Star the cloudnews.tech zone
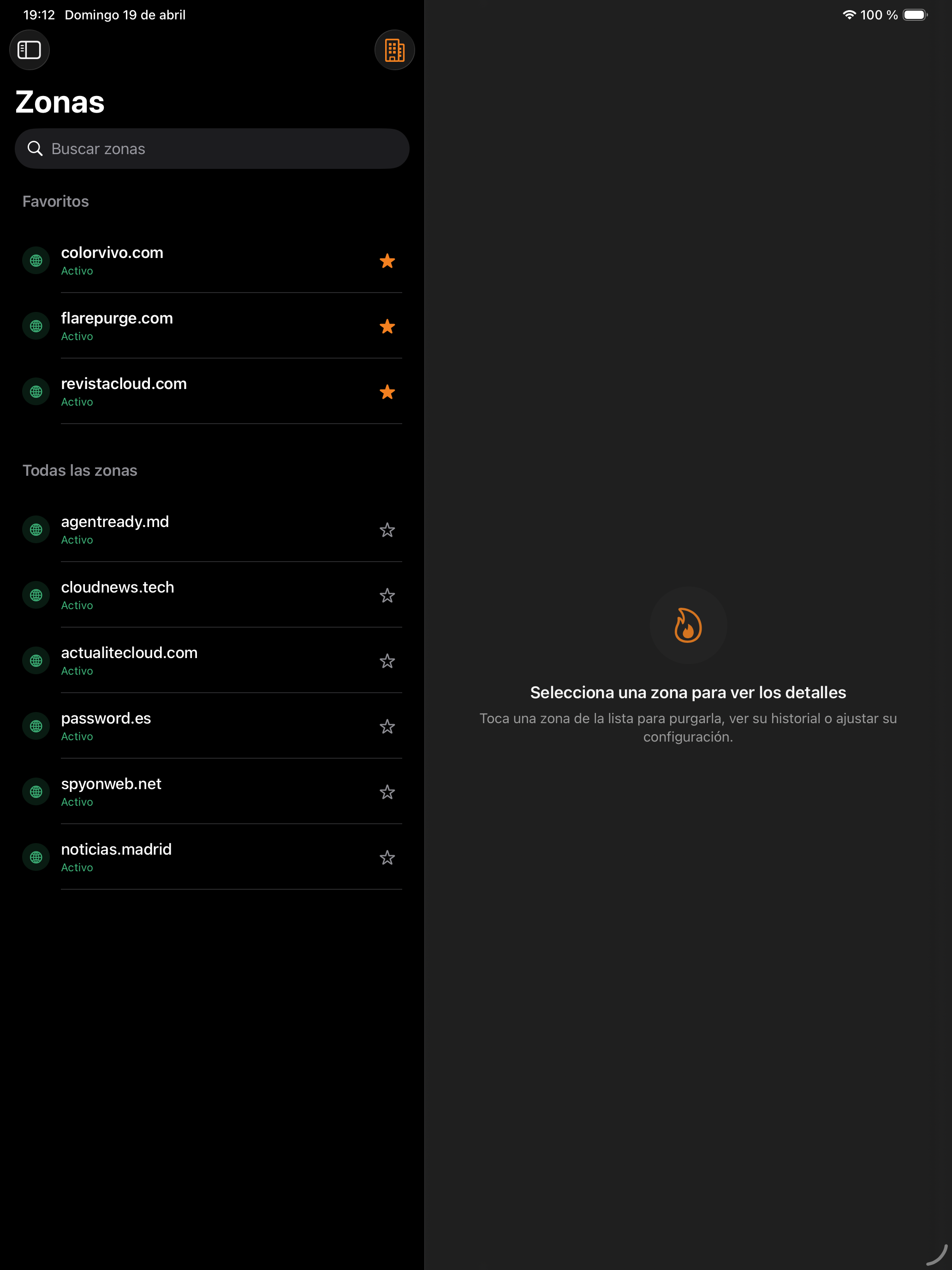Screen dimensions: 952x1270 pyautogui.click(x=387, y=595)
